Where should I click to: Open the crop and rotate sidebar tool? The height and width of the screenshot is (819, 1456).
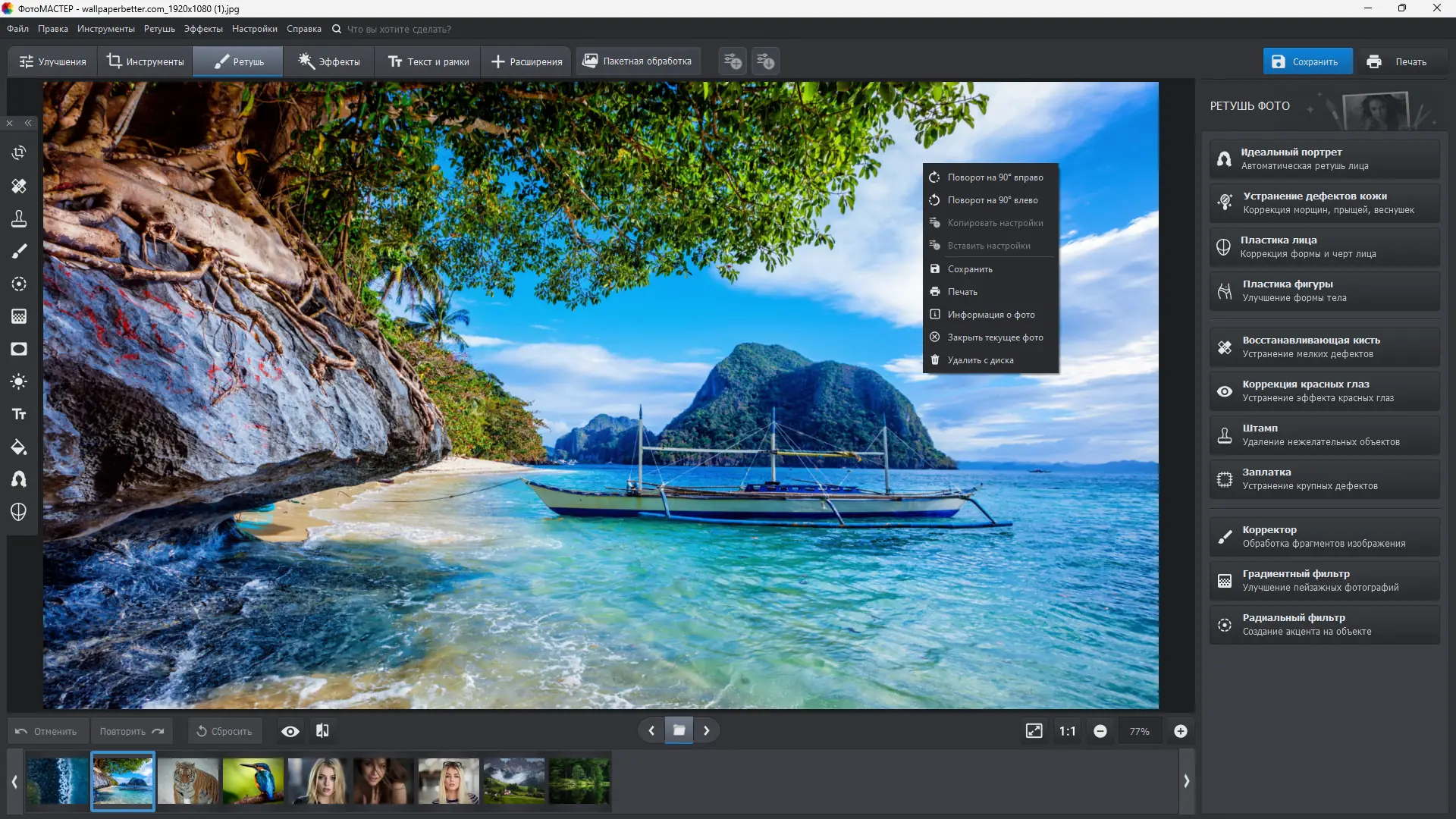point(19,153)
